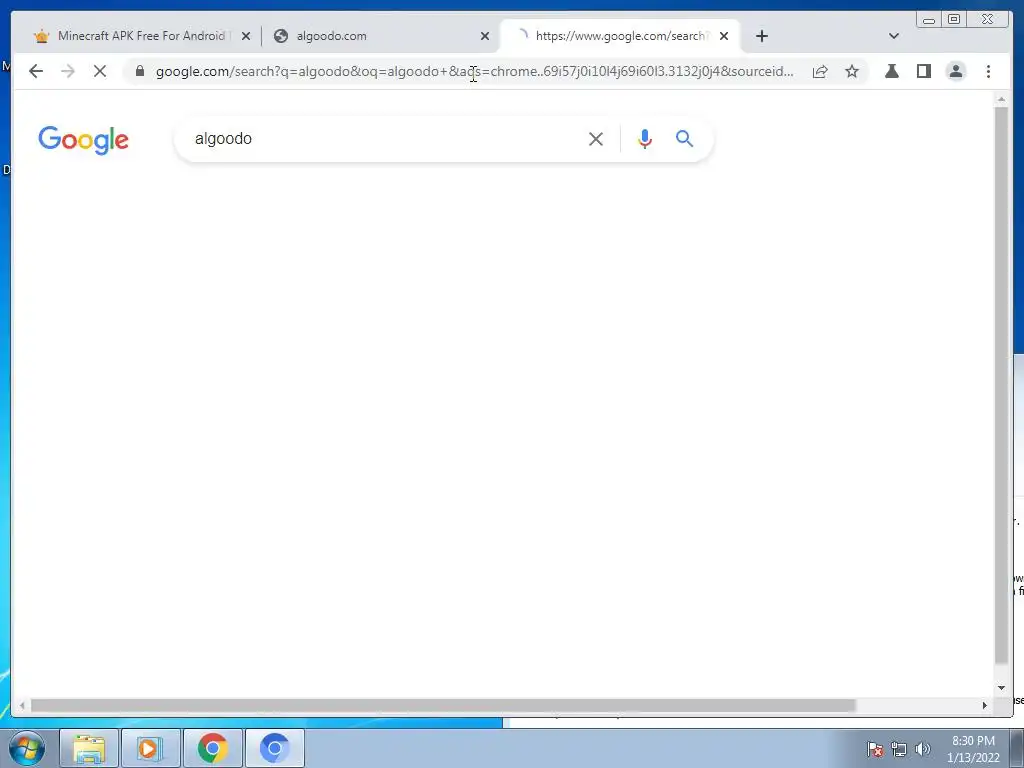Screen dimensions: 1024x768
Task: Open Windows Explorer from the taskbar
Action: tap(89, 748)
